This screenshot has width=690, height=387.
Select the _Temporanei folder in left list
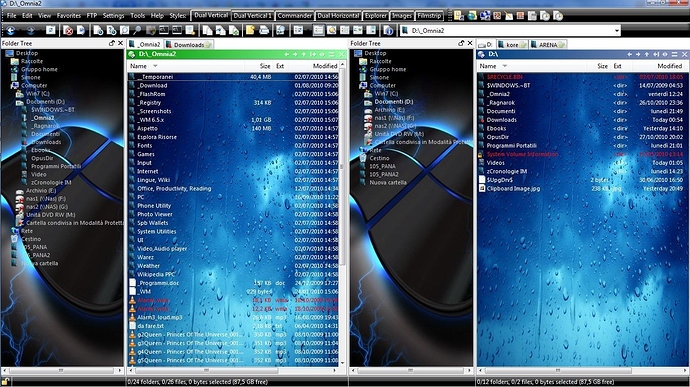[233, 77]
